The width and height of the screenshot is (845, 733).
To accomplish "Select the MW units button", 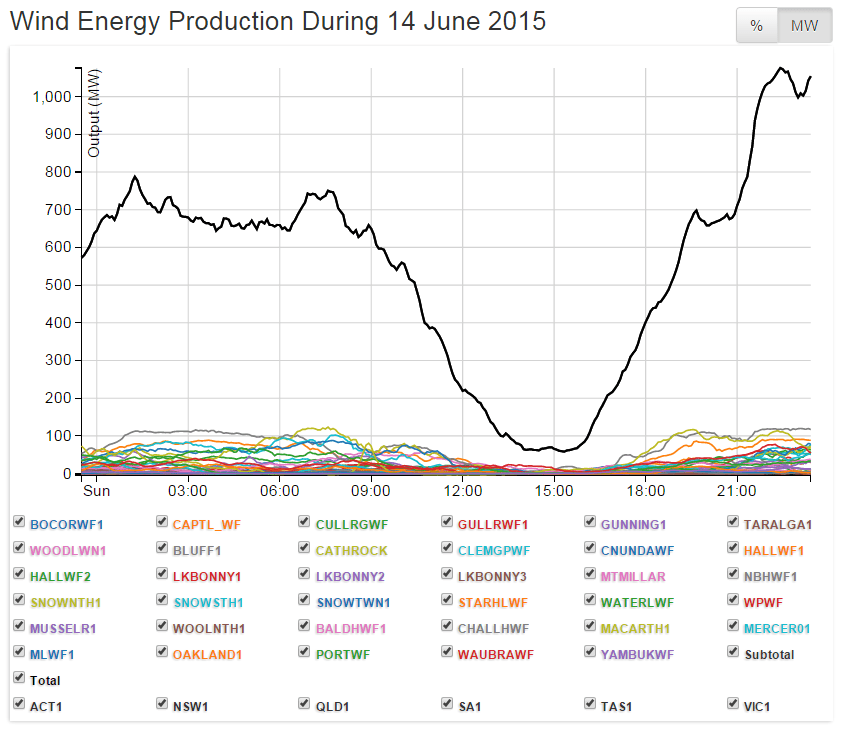I will [x=804, y=26].
